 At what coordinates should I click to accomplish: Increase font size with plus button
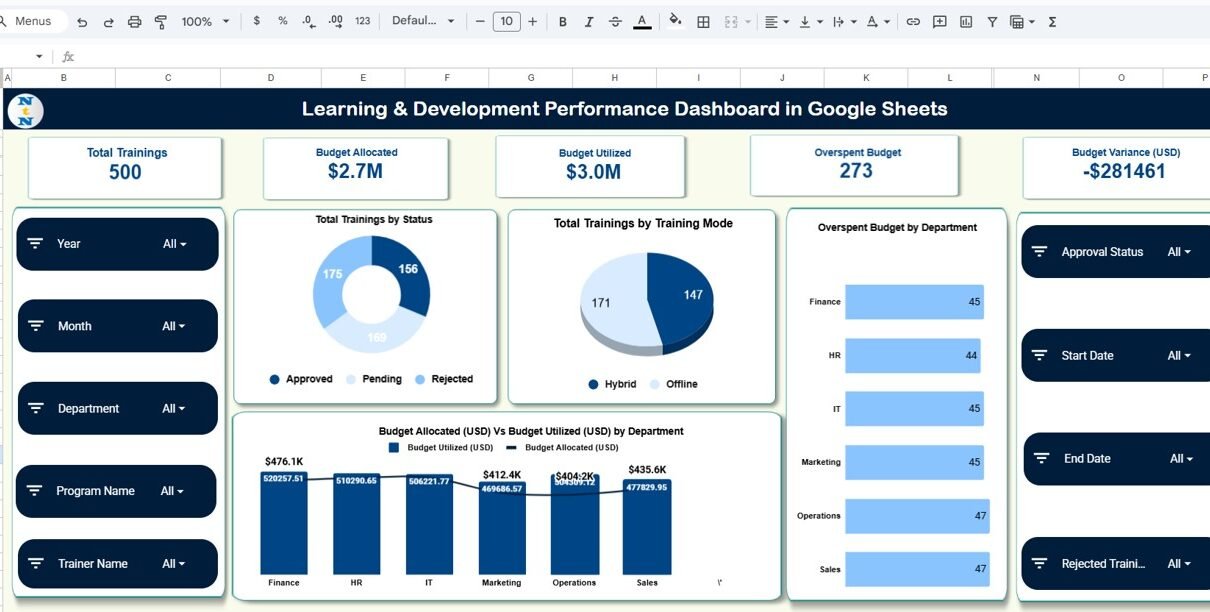pyautogui.click(x=532, y=22)
